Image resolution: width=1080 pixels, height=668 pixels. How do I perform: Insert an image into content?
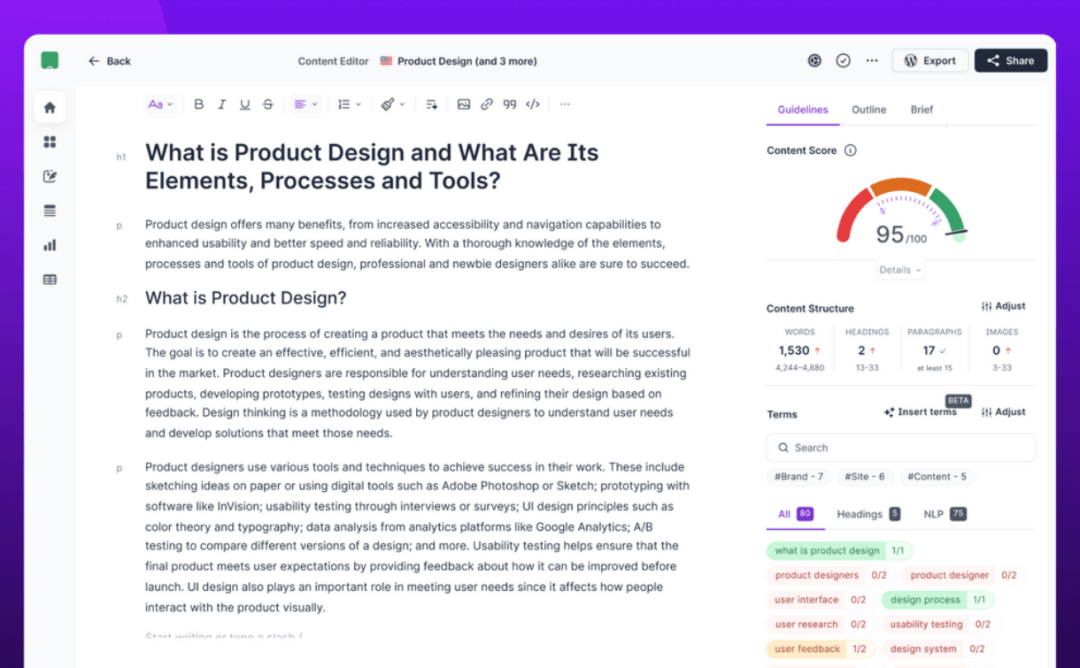coord(464,105)
